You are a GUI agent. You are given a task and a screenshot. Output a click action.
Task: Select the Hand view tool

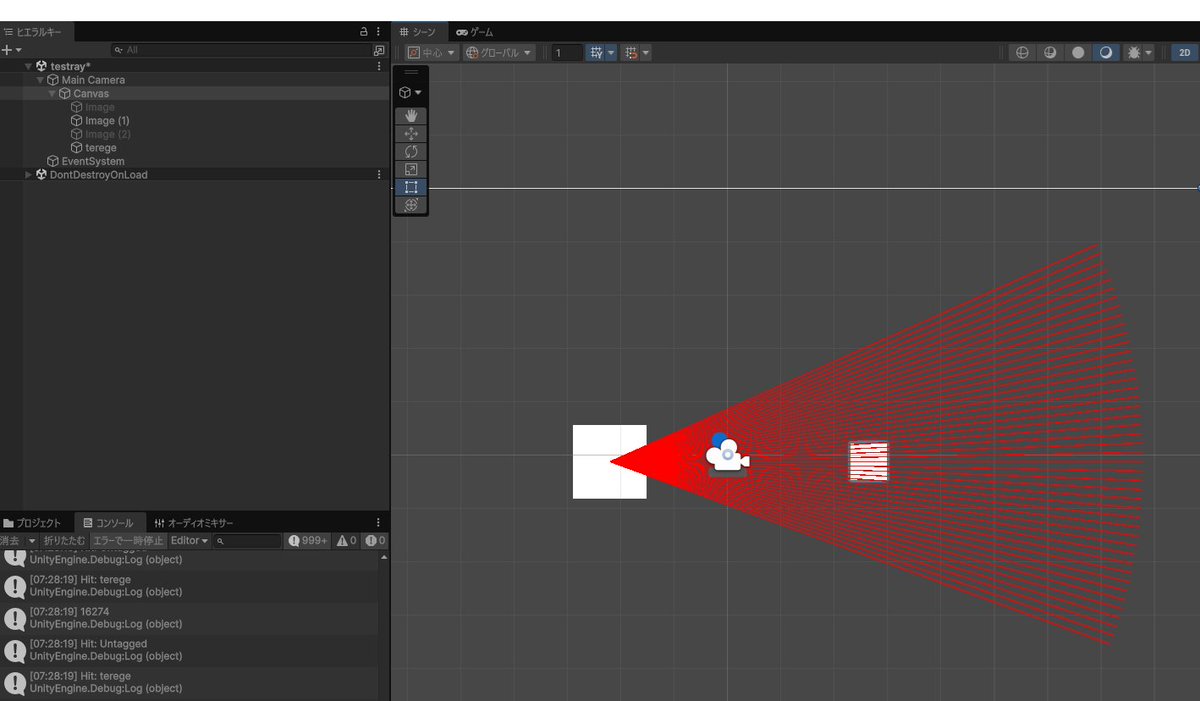click(410, 116)
